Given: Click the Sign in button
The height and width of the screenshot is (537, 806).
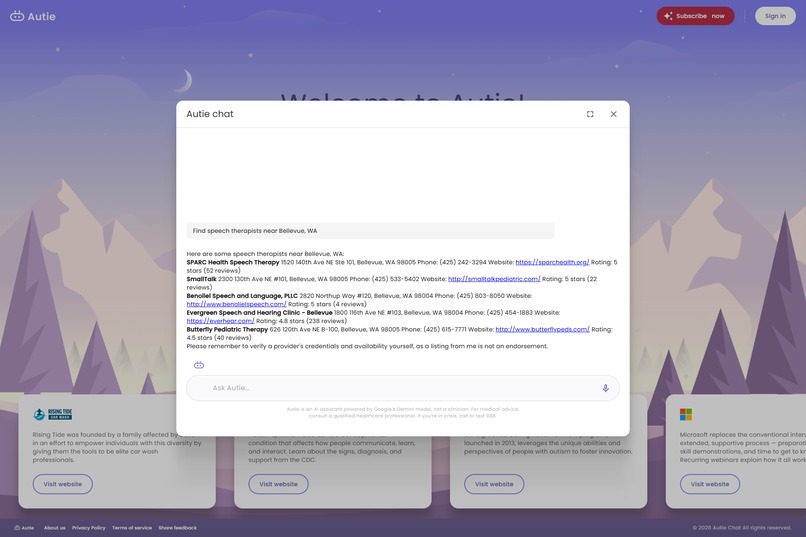Looking at the screenshot, I should pyautogui.click(x=775, y=16).
